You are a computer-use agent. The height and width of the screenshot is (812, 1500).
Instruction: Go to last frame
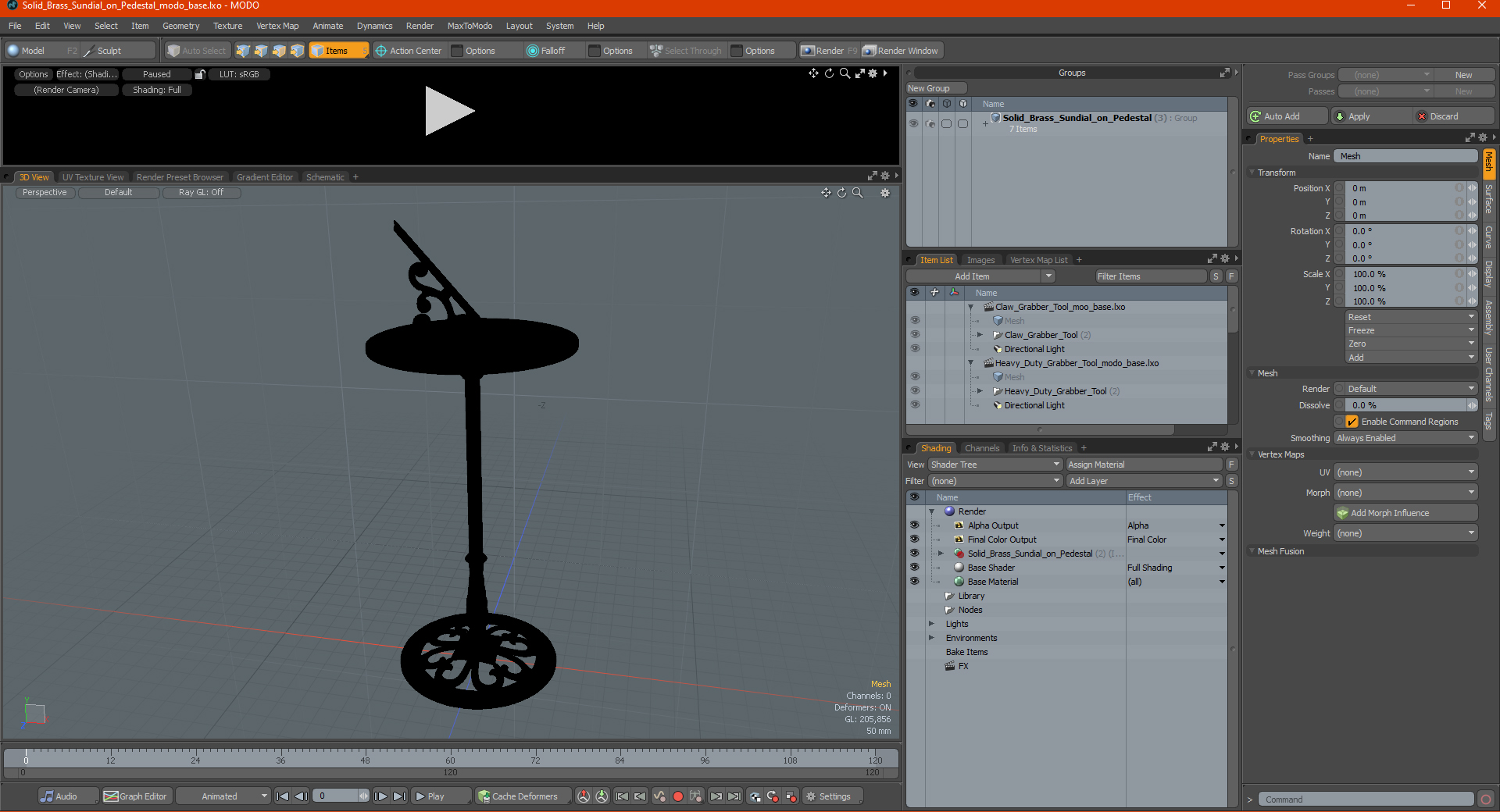pyautogui.click(x=399, y=796)
